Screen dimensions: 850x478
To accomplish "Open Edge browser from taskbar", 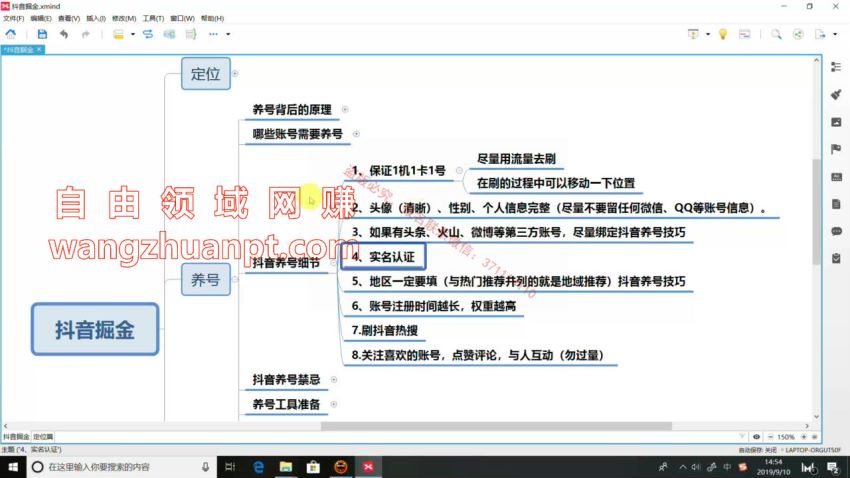I will point(259,467).
